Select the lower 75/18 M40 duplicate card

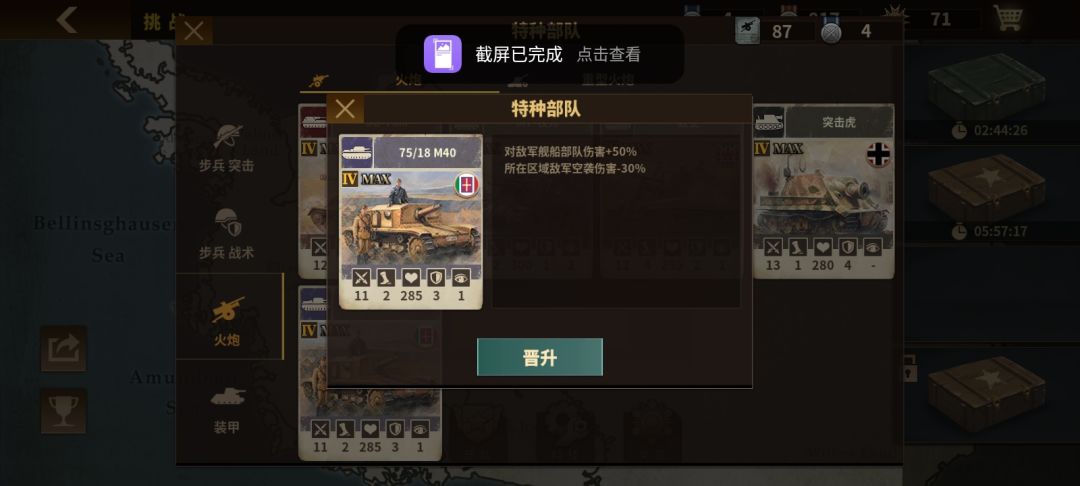[370, 374]
